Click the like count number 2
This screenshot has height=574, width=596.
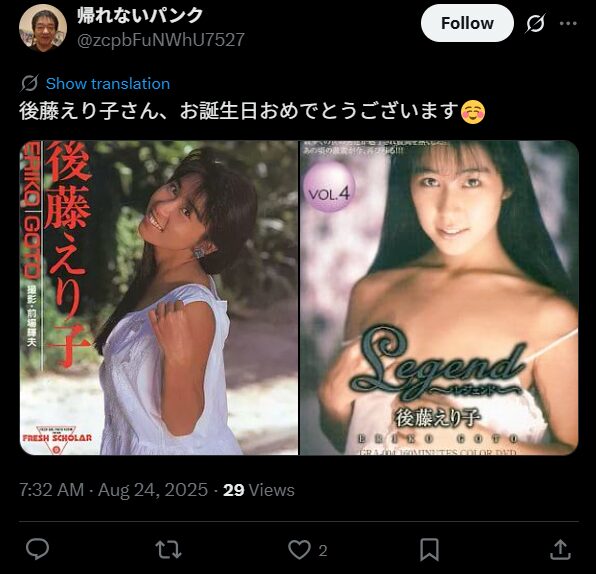click(323, 550)
